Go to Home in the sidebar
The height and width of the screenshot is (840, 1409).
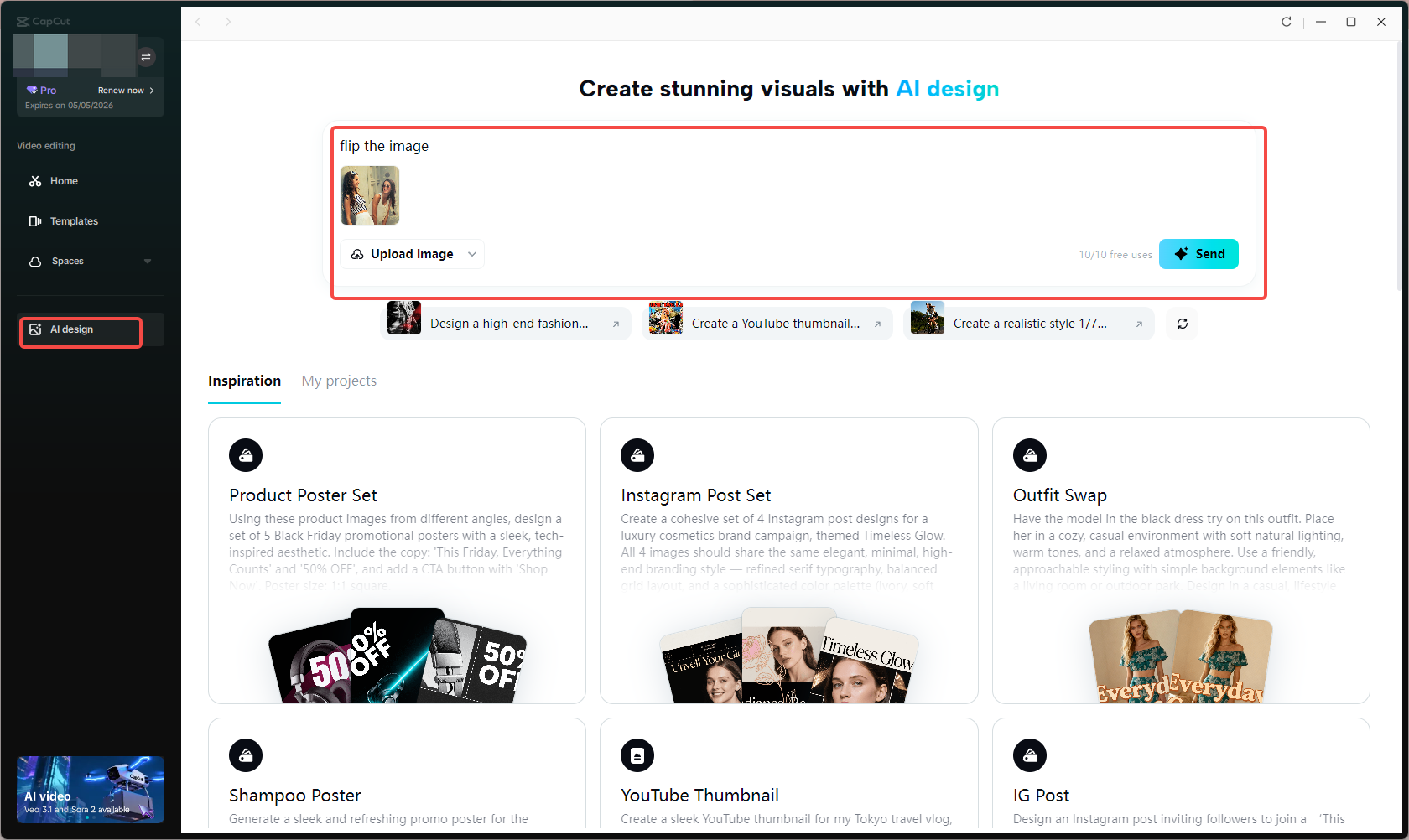click(62, 180)
